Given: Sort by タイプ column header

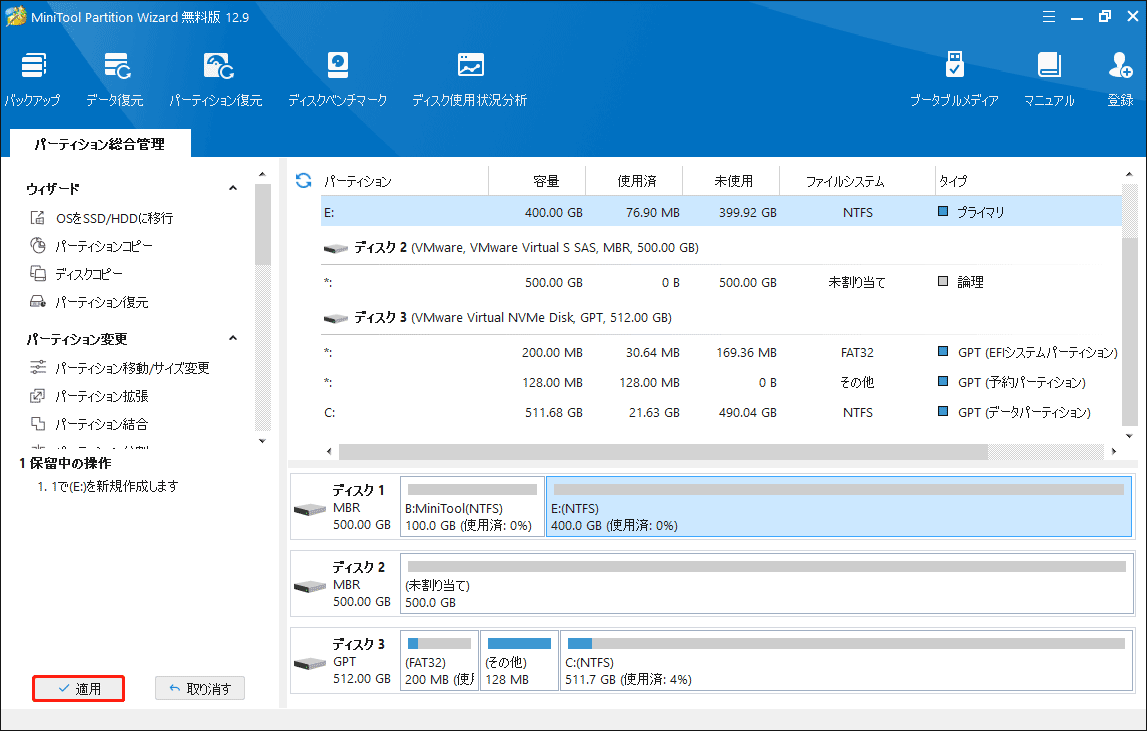Looking at the screenshot, I should [1028, 181].
